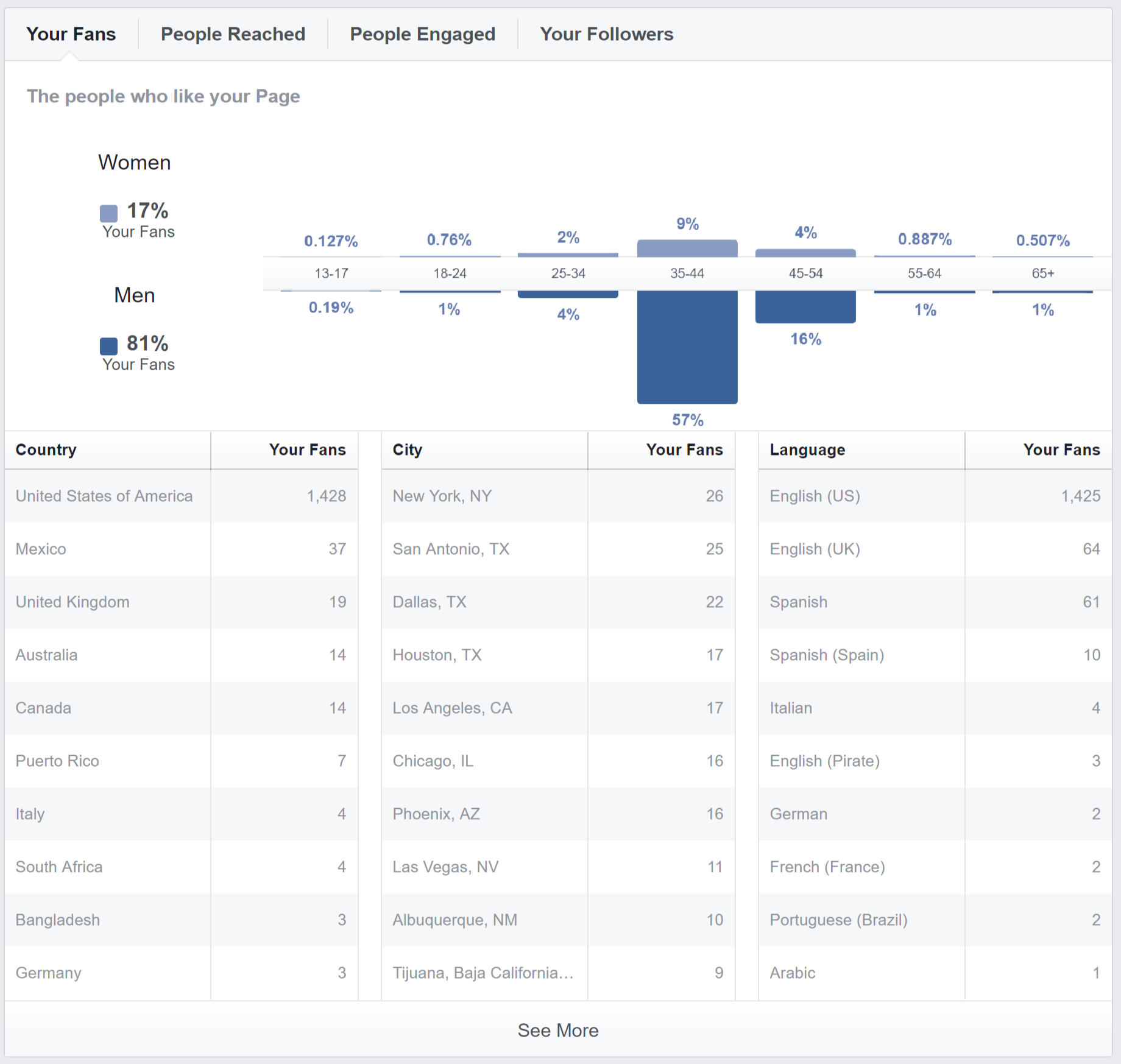The image size is (1121, 1064).
Task: Click the women 35-44 bar at 9%
Action: [x=687, y=248]
